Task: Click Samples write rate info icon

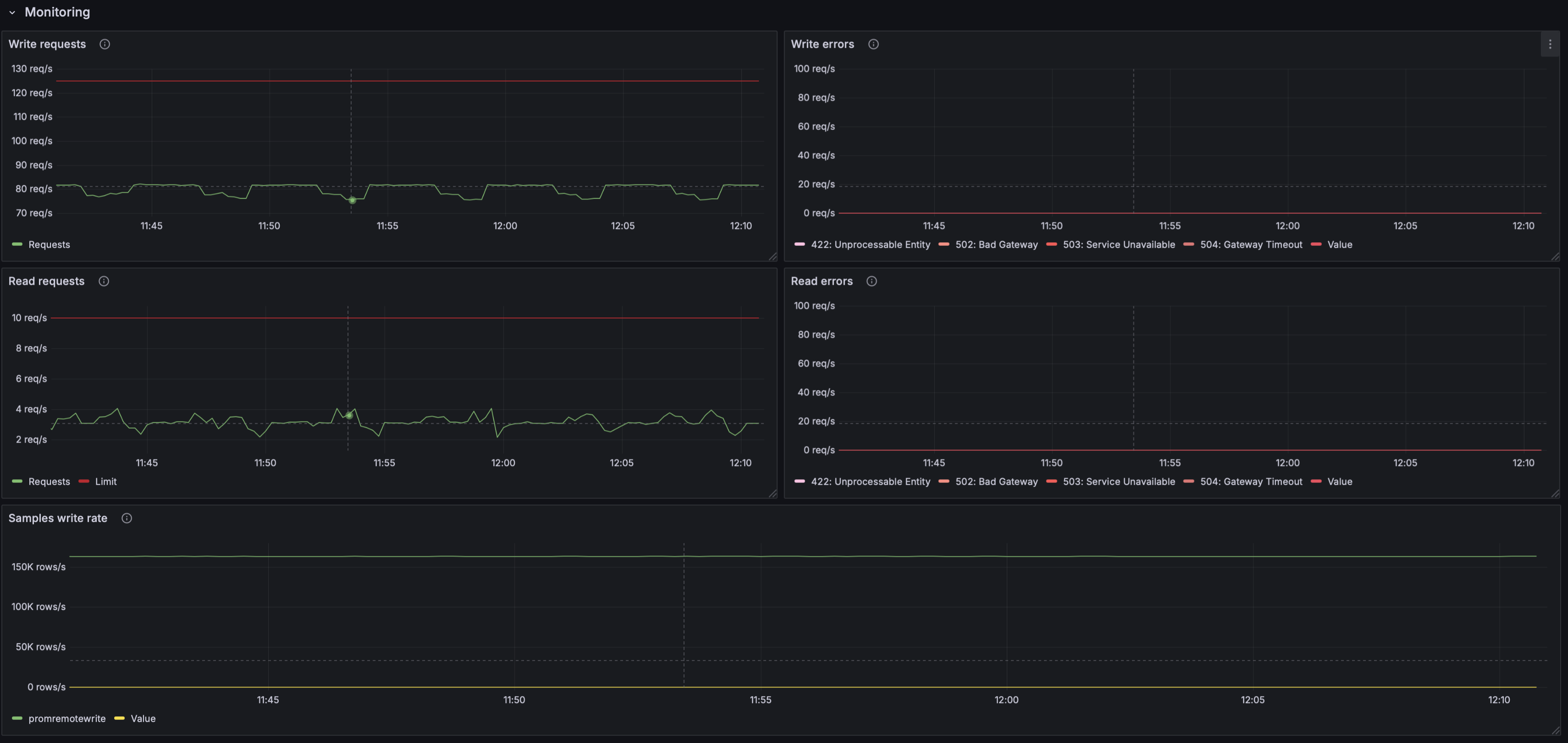Action: pyautogui.click(x=127, y=518)
